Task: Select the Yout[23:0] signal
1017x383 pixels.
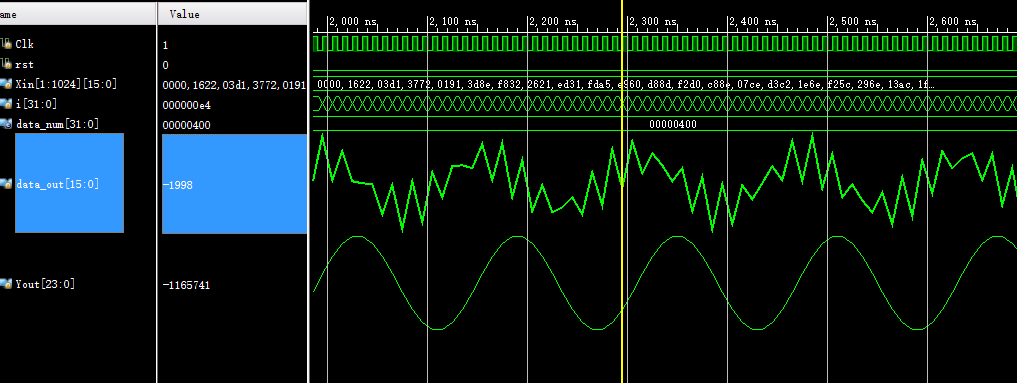Action: (45, 284)
